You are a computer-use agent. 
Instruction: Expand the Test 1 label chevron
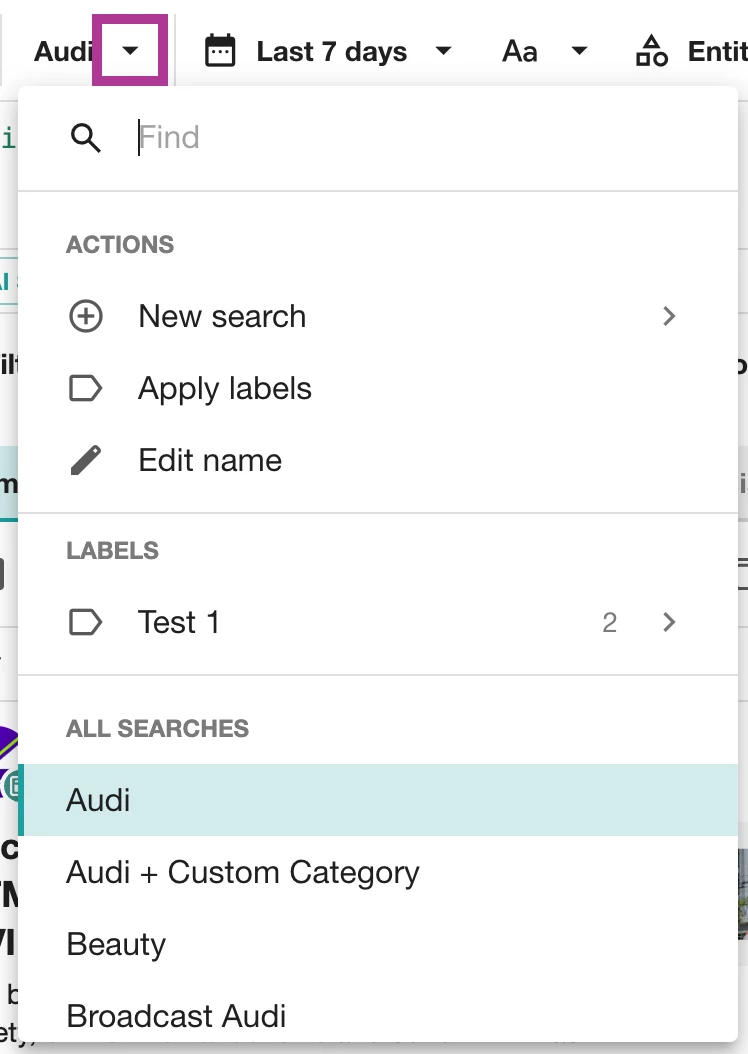[x=669, y=623]
